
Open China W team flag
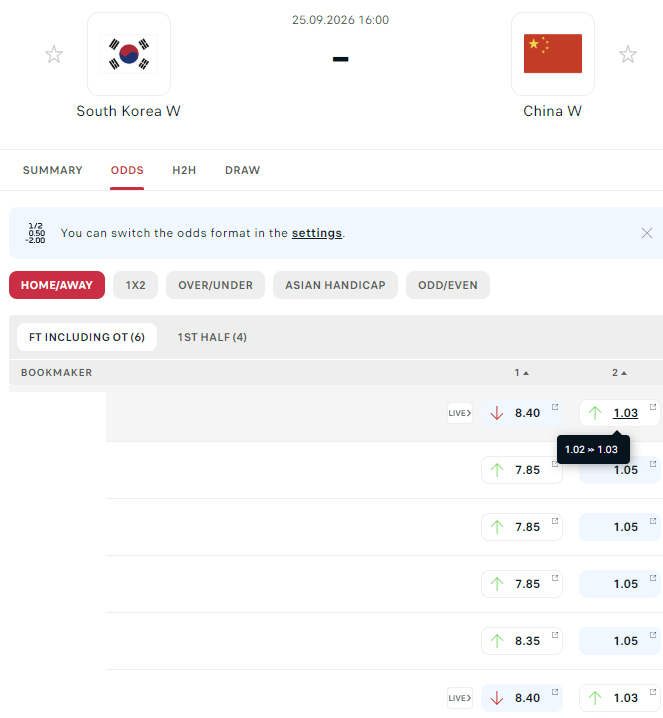click(x=553, y=54)
